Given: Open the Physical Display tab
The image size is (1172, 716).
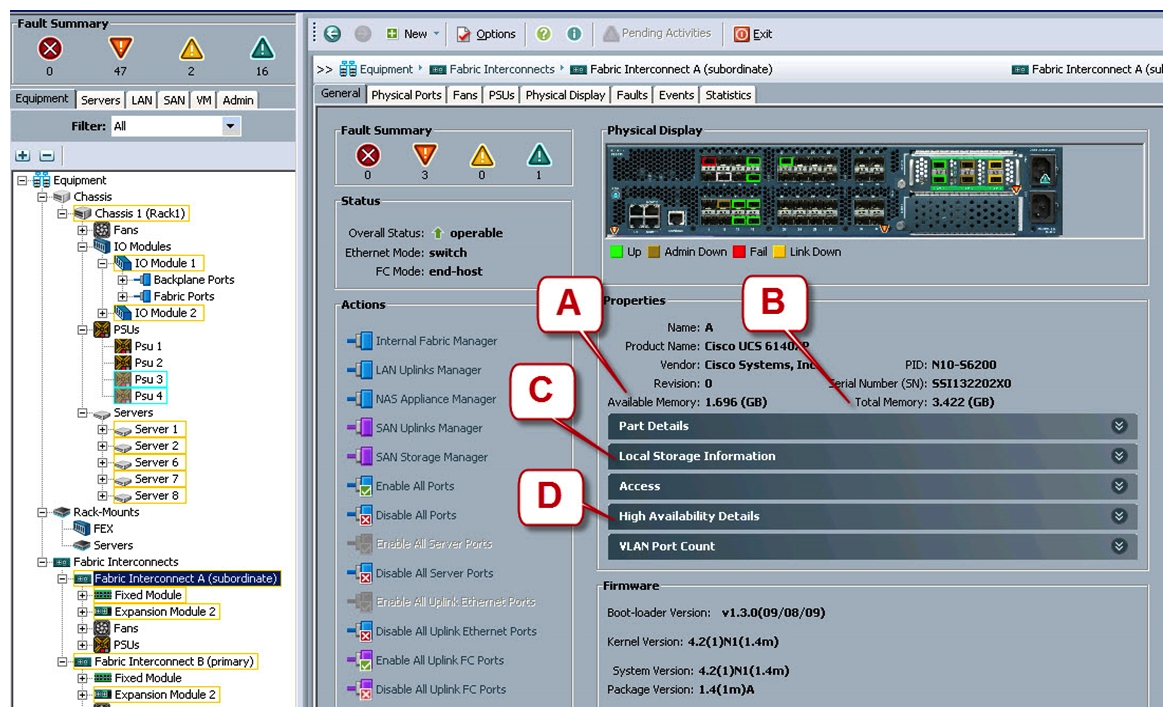Looking at the screenshot, I should coord(565,95).
